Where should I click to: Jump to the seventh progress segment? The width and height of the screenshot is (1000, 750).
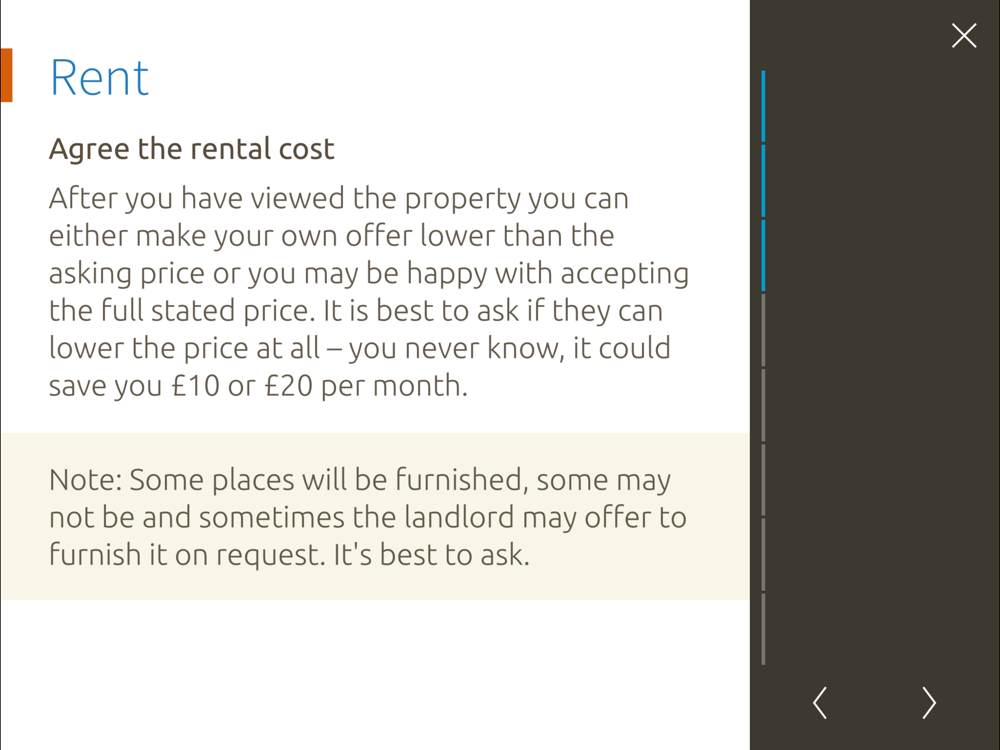pyautogui.click(x=764, y=554)
